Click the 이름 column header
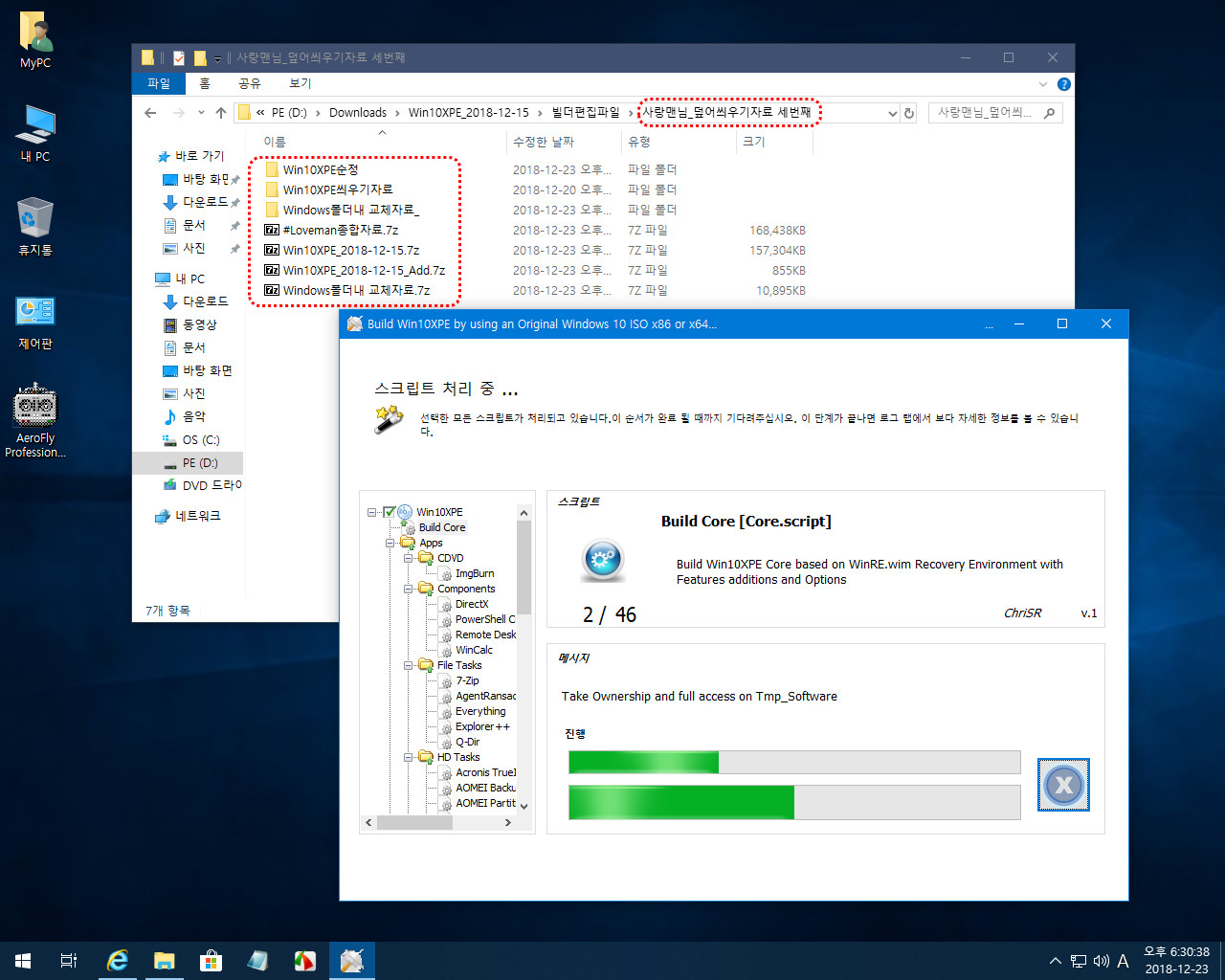Screen dimensions: 1225x980 point(381,142)
